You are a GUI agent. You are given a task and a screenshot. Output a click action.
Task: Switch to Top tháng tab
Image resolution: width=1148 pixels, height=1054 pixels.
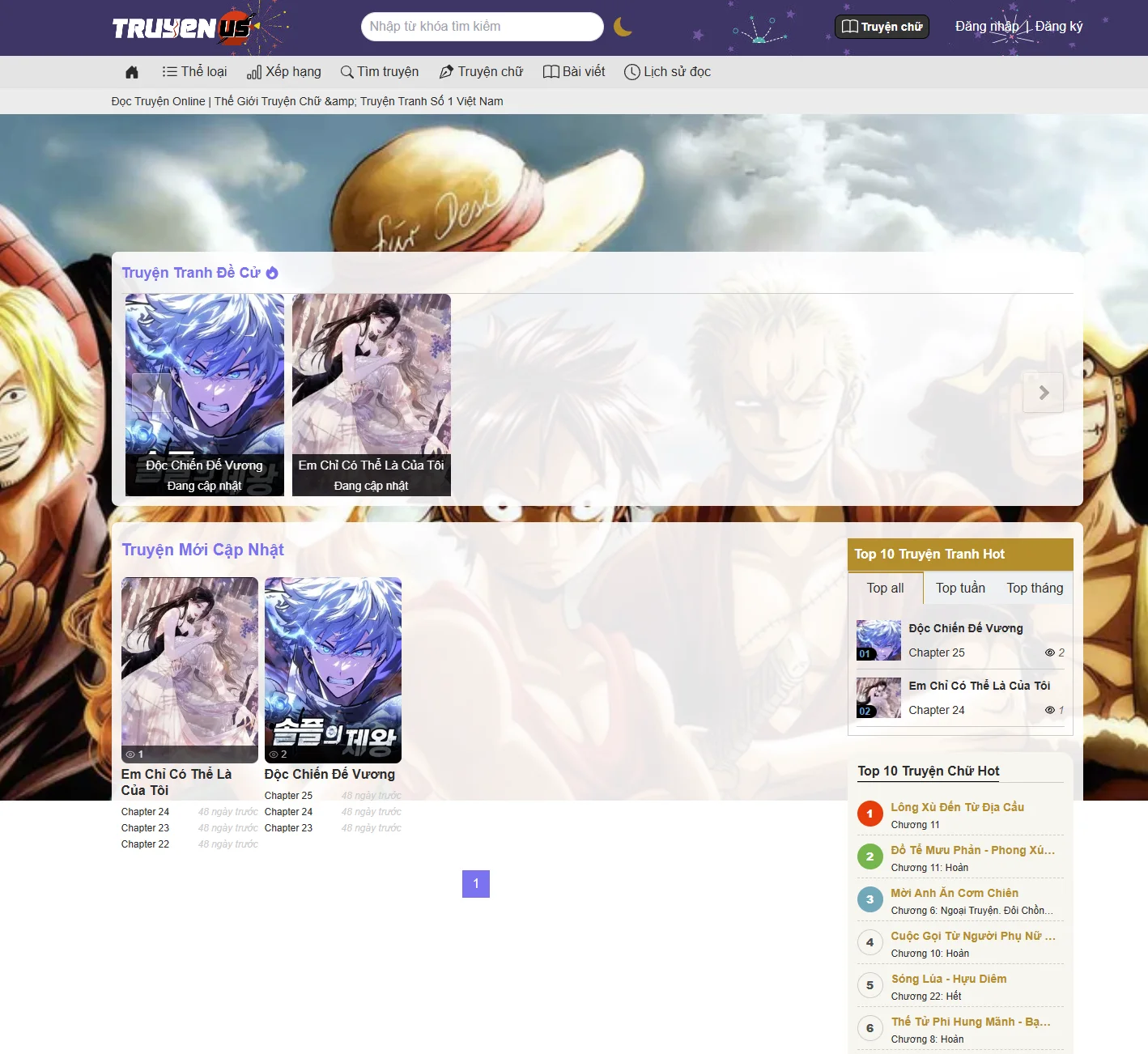pyautogui.click(x=1035, y=589)
